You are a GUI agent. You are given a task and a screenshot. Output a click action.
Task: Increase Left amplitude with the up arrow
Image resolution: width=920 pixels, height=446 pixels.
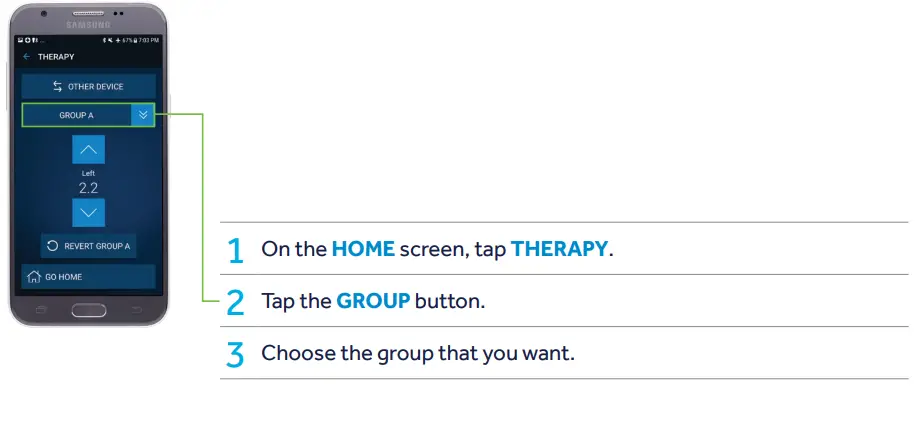(88, 151)
